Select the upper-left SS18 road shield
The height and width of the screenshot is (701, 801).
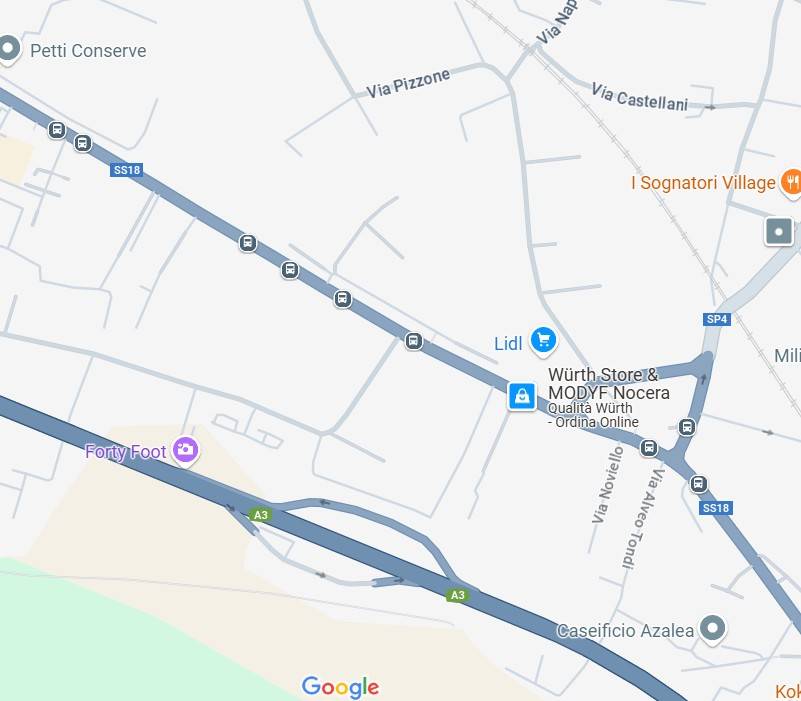126,170
